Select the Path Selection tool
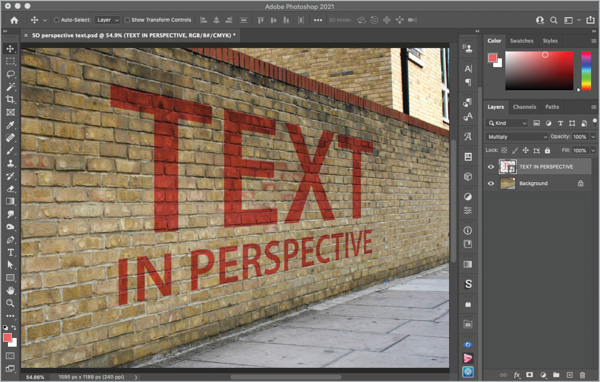 (x=10, y=265)
